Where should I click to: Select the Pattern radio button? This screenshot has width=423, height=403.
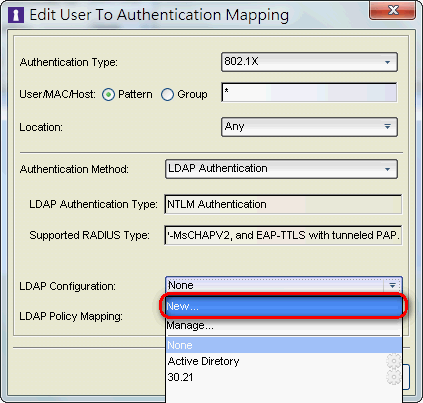coord(108,95)
